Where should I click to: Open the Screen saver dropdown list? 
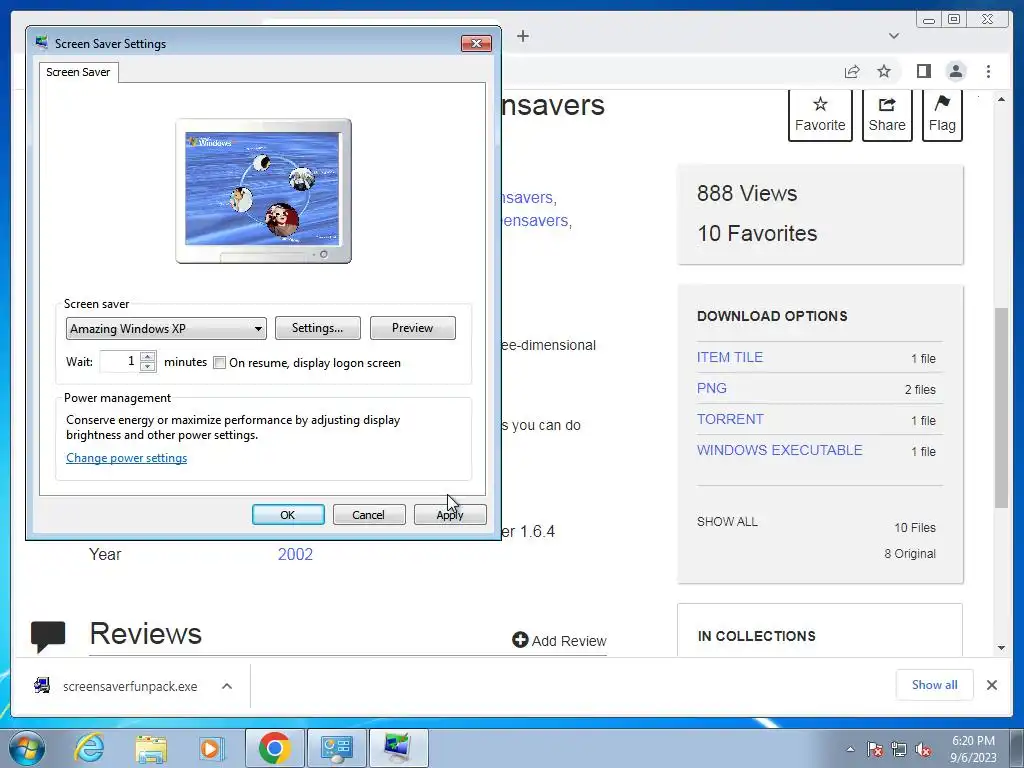click(166, 328)
